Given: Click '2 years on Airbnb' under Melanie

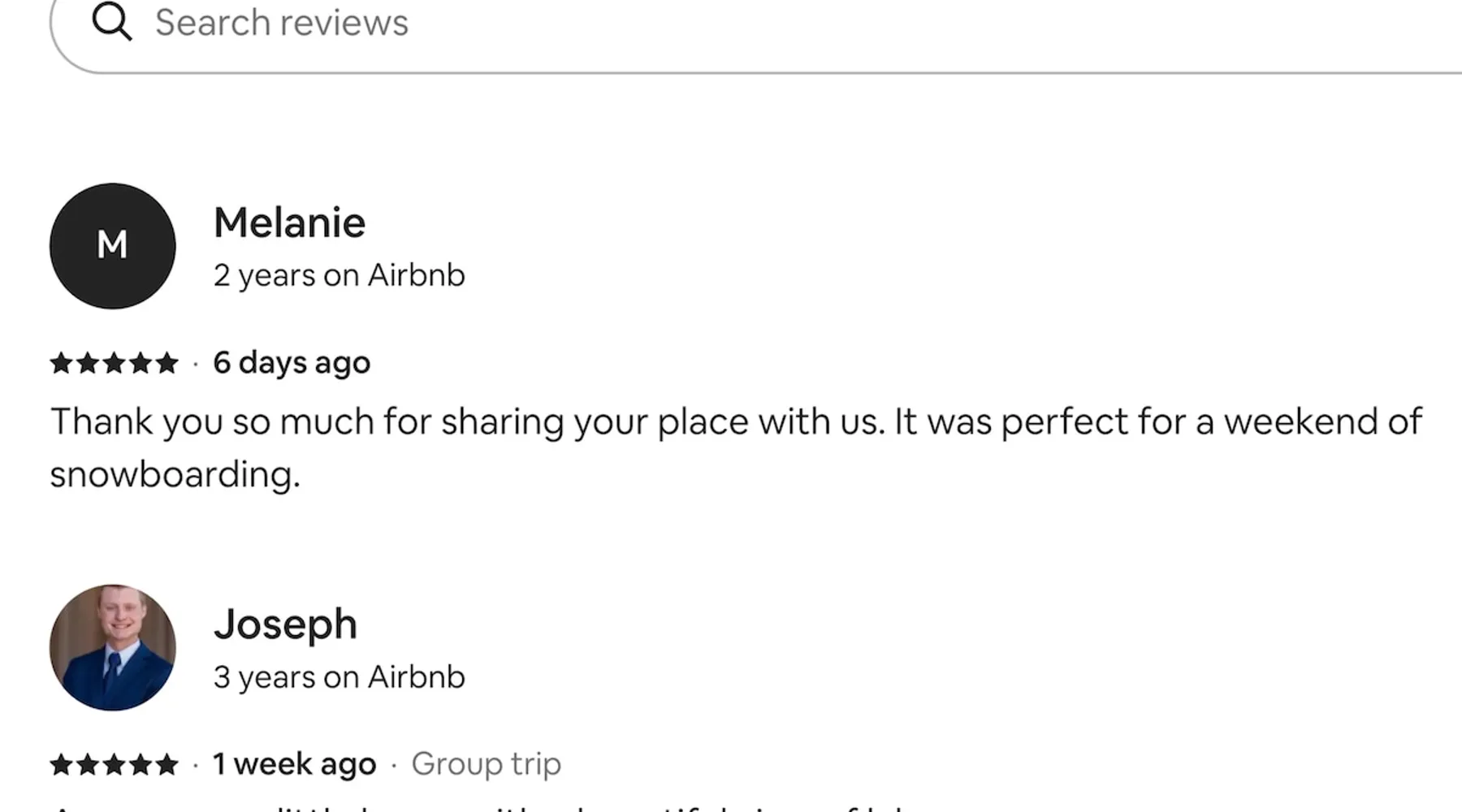Looking at the screenshot, I should tap(339, 275).
